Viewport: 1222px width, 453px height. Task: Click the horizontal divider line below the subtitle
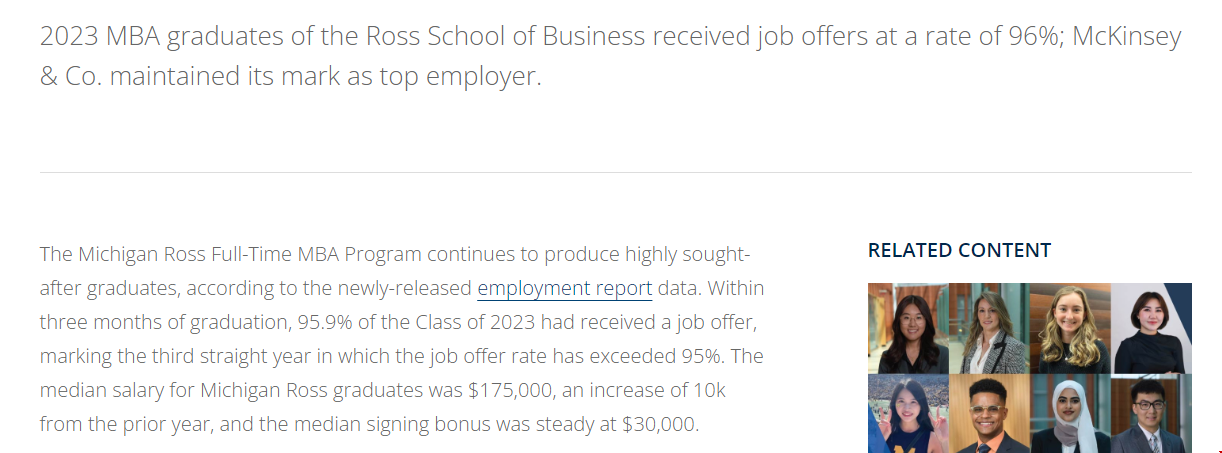pos(616,172)
